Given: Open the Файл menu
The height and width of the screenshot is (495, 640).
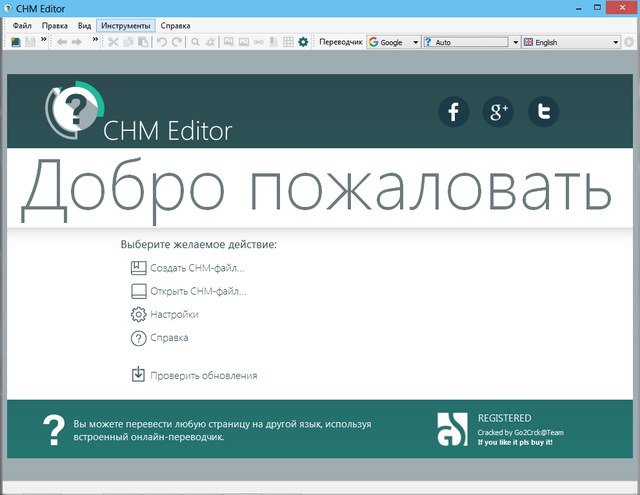Looking at the screenshot, I should pyautogui.click(x=22, y=25).
